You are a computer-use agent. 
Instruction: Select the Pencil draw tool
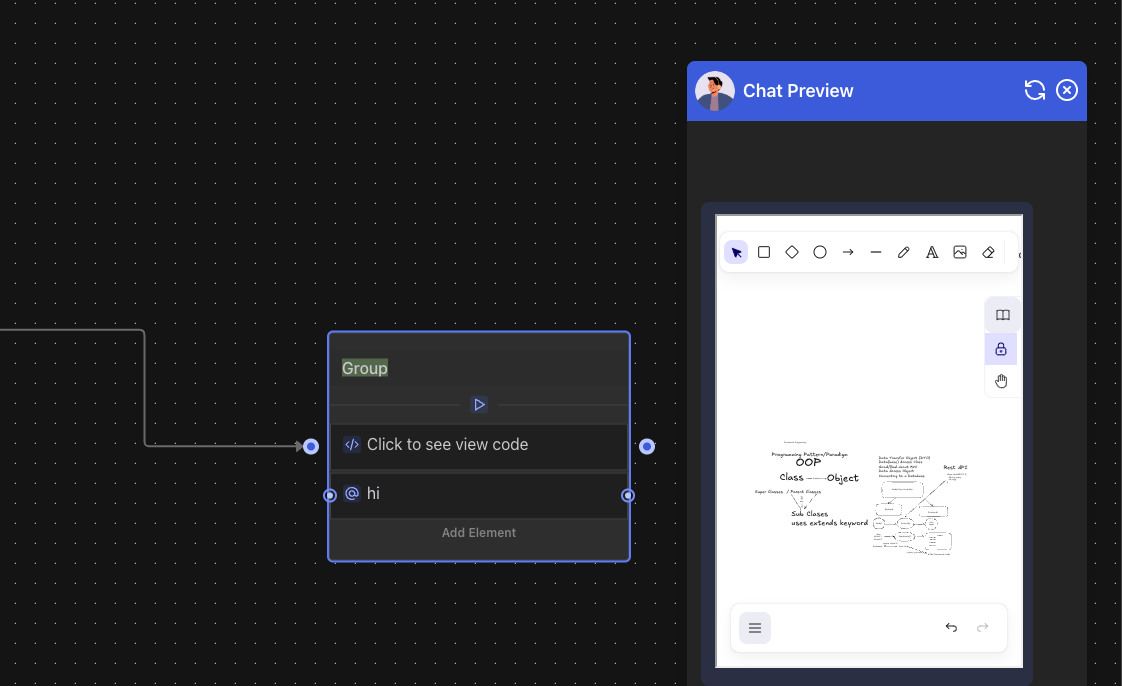(x=904, y=253)
